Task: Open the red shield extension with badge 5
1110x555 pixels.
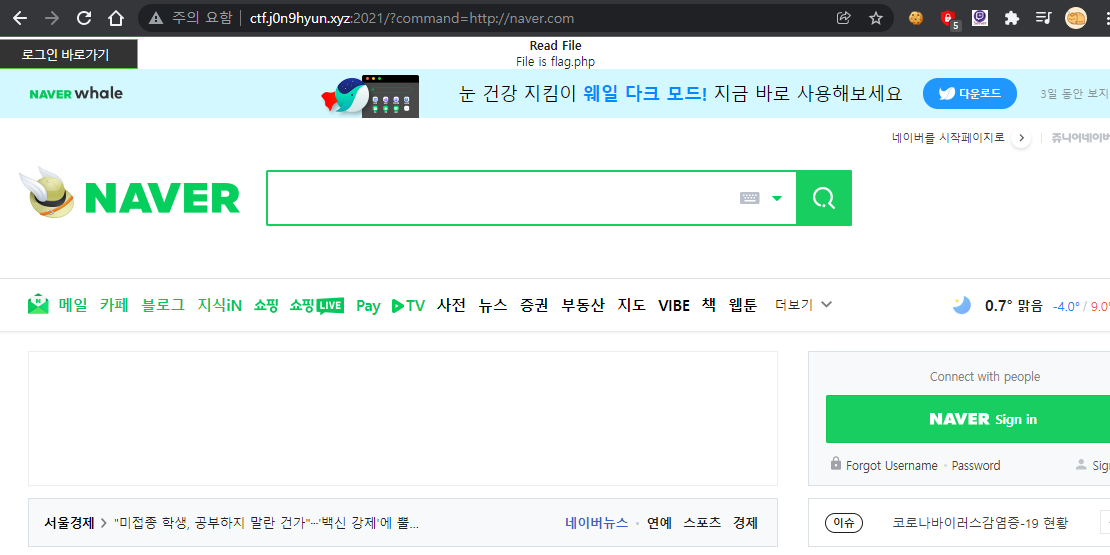Action: [x=949, y=20]
